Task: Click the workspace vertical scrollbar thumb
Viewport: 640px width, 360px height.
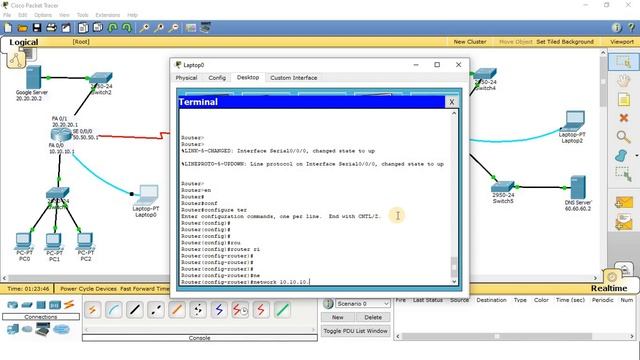Action: [603, 82]
